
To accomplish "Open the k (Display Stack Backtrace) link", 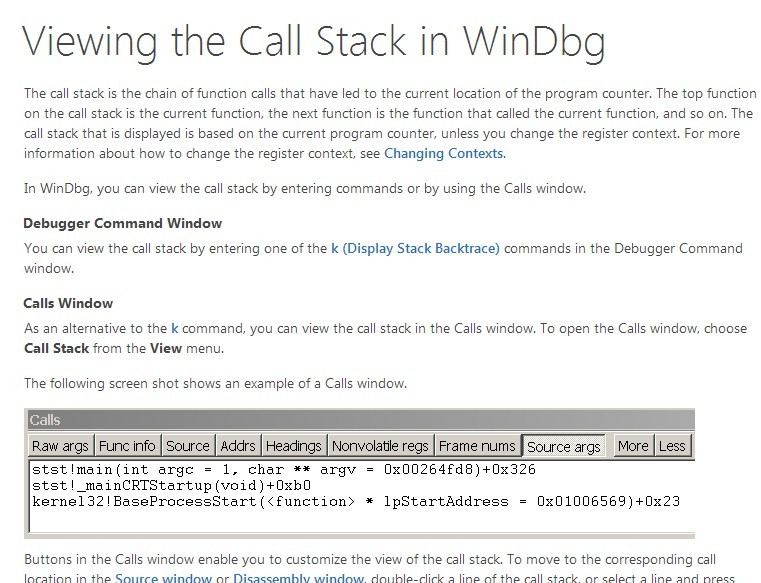I will click(415, 249).
